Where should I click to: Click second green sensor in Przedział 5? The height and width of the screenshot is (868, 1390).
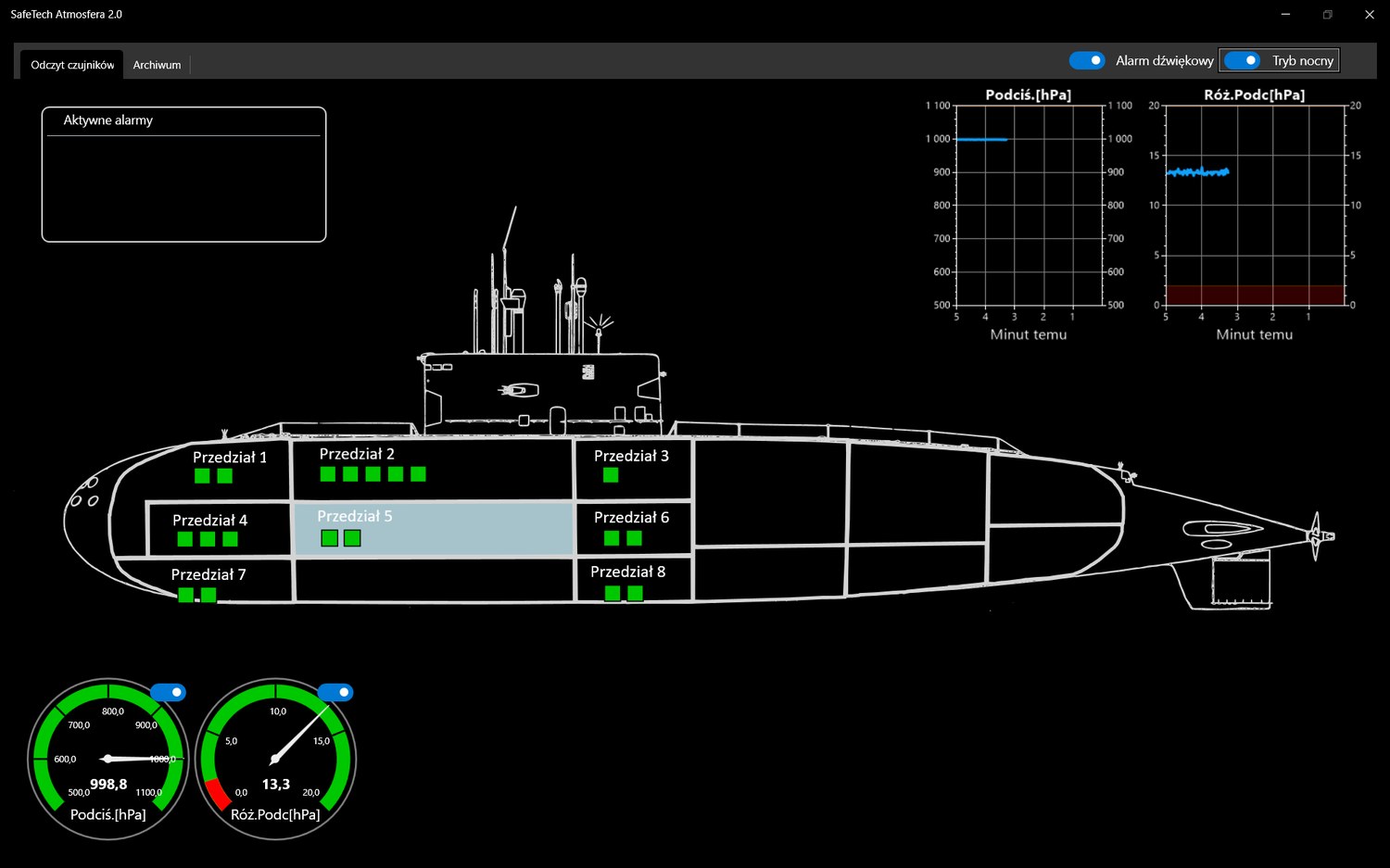(352, 538)
